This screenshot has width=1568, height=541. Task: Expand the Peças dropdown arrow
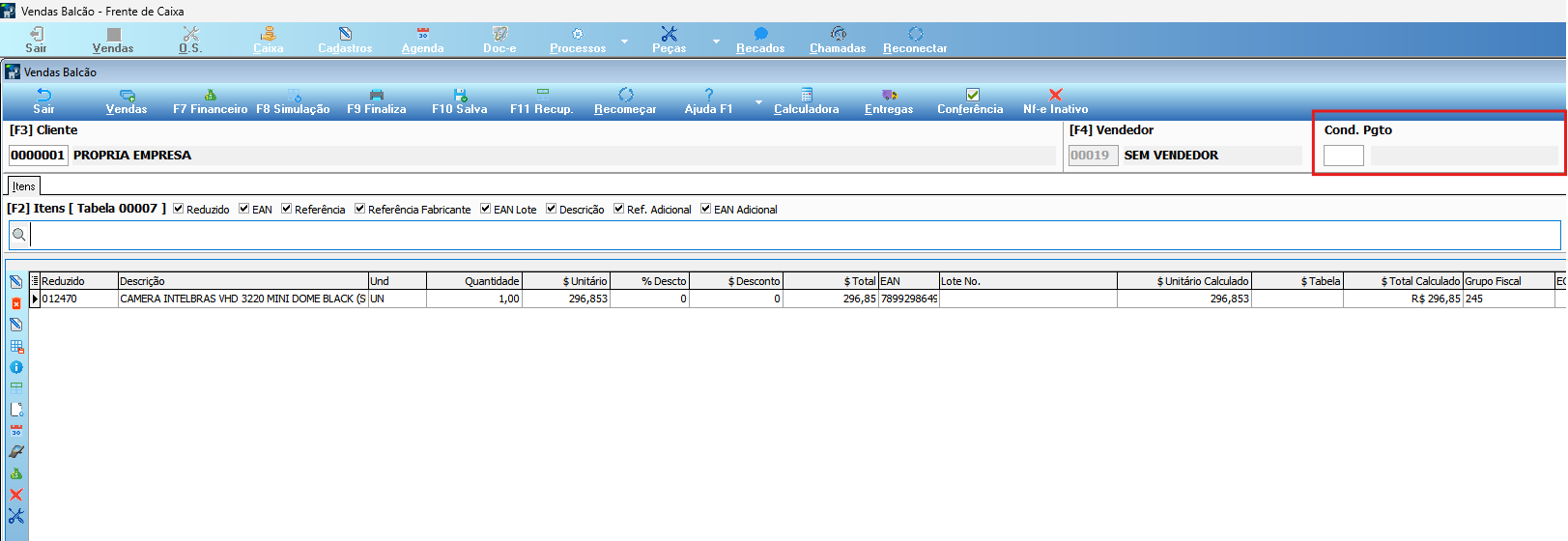[716, 42]
